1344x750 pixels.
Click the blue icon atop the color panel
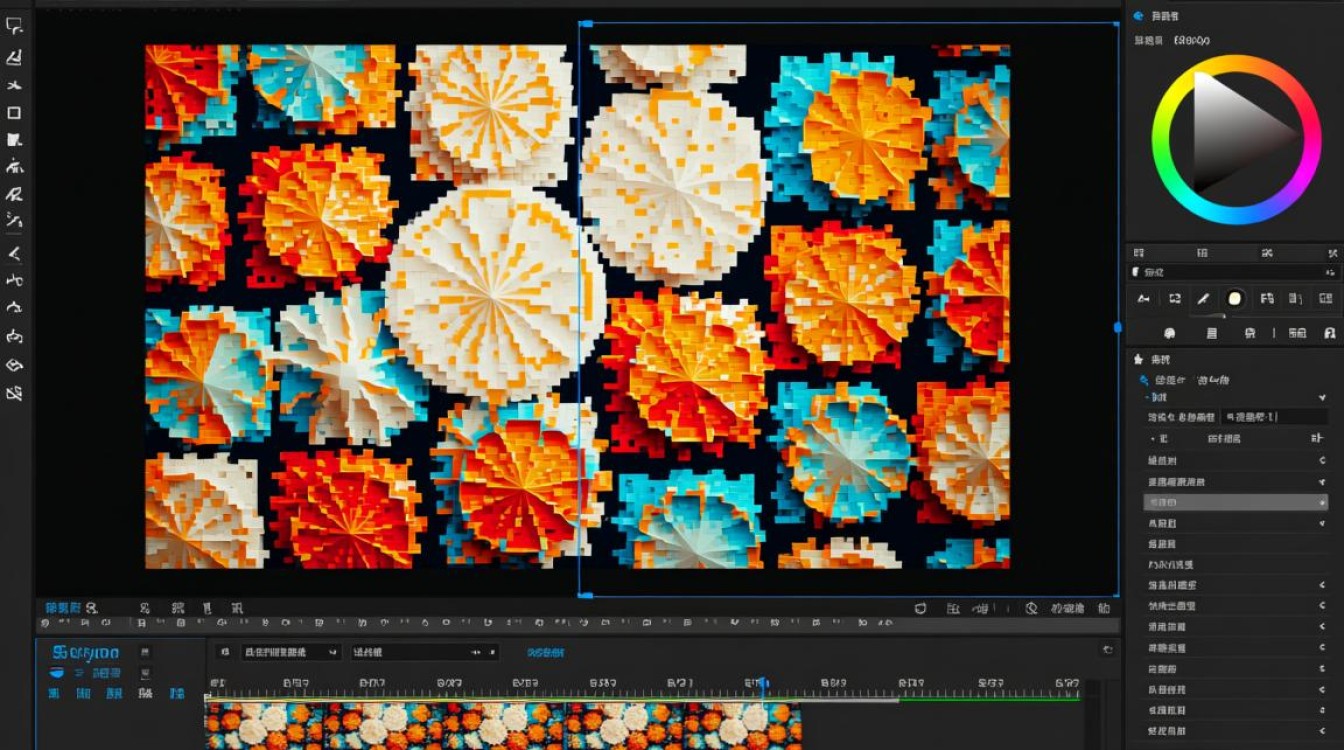click(x=1137, y=16)
